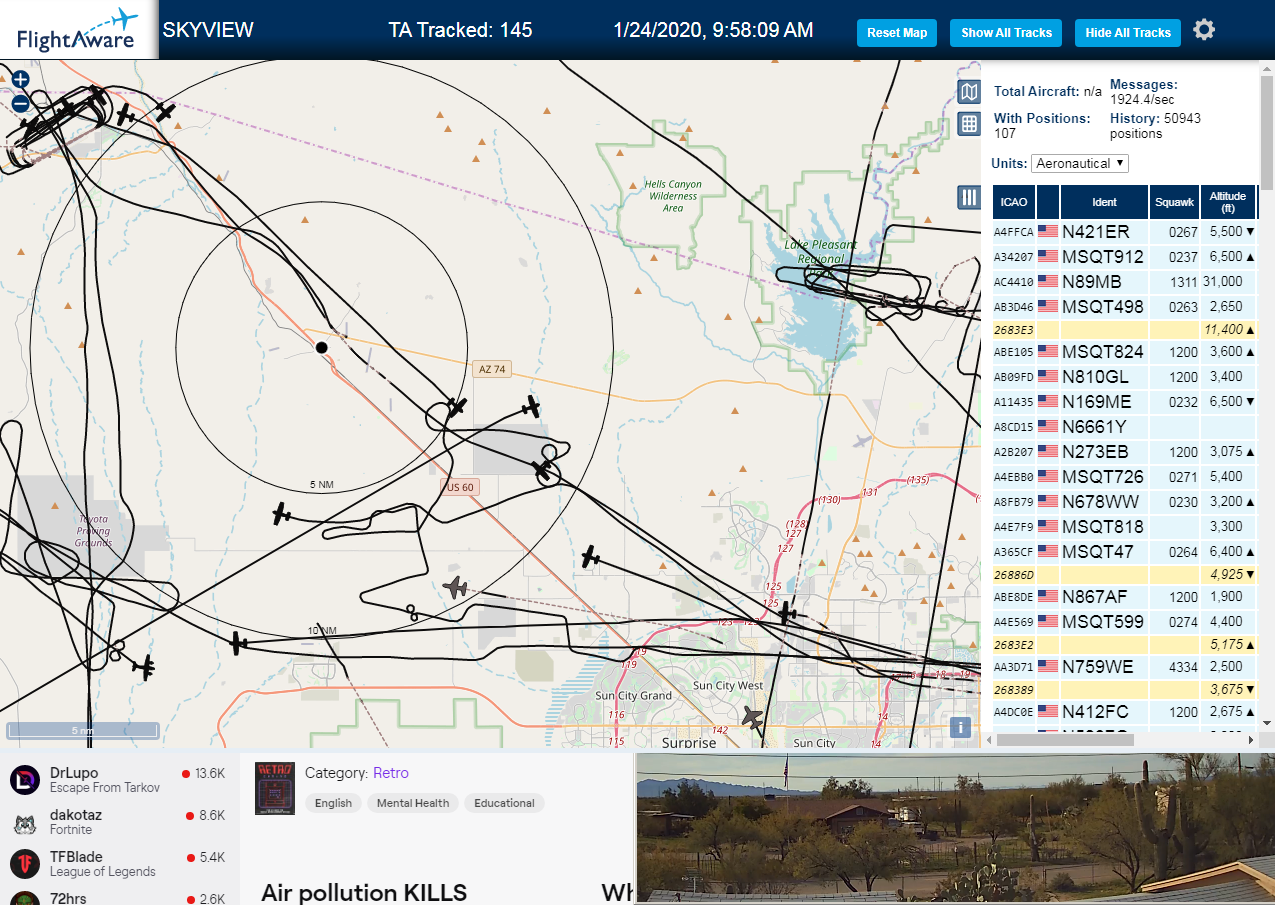Select the N678WW aircraft row
The width and height of the screenshot is (1275, 905).
(x=1124, y=501)
